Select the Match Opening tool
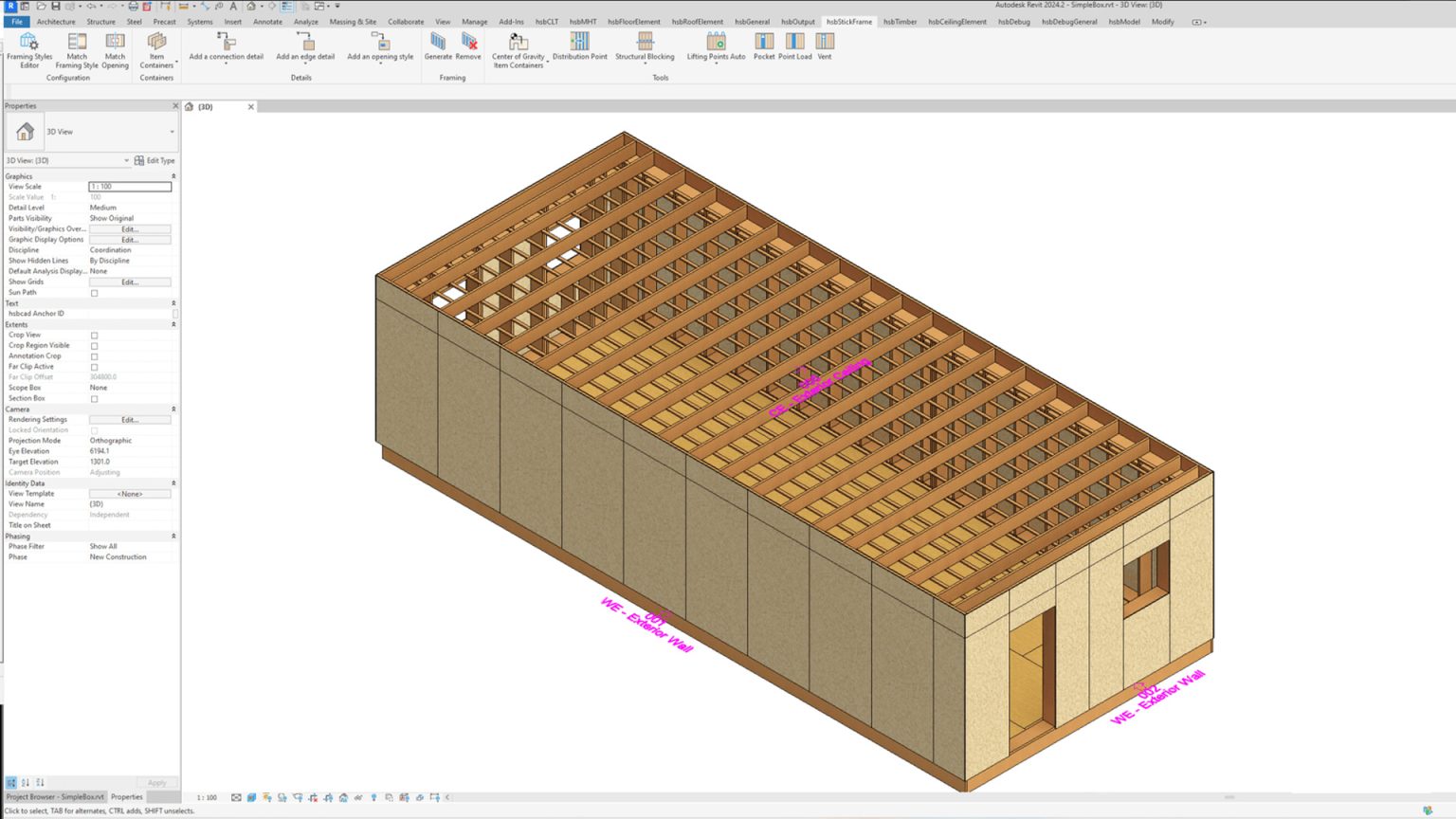This screenshot has width=1456, height=819. tap(115, 47)
